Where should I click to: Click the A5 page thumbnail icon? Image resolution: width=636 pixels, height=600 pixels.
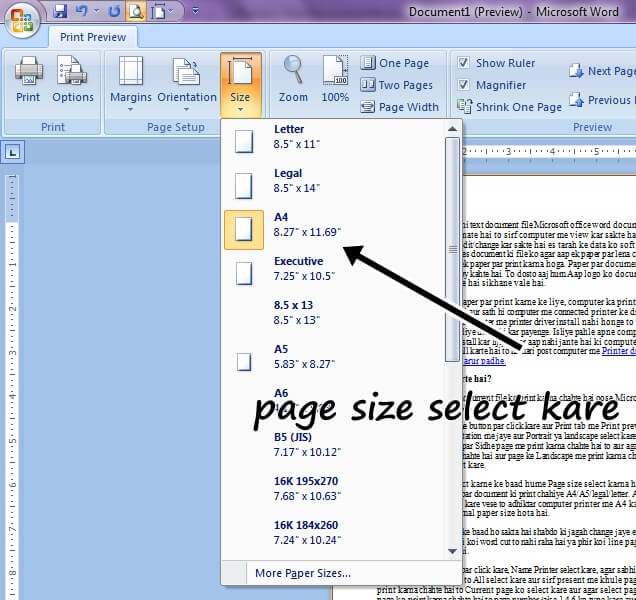(244, 362)
